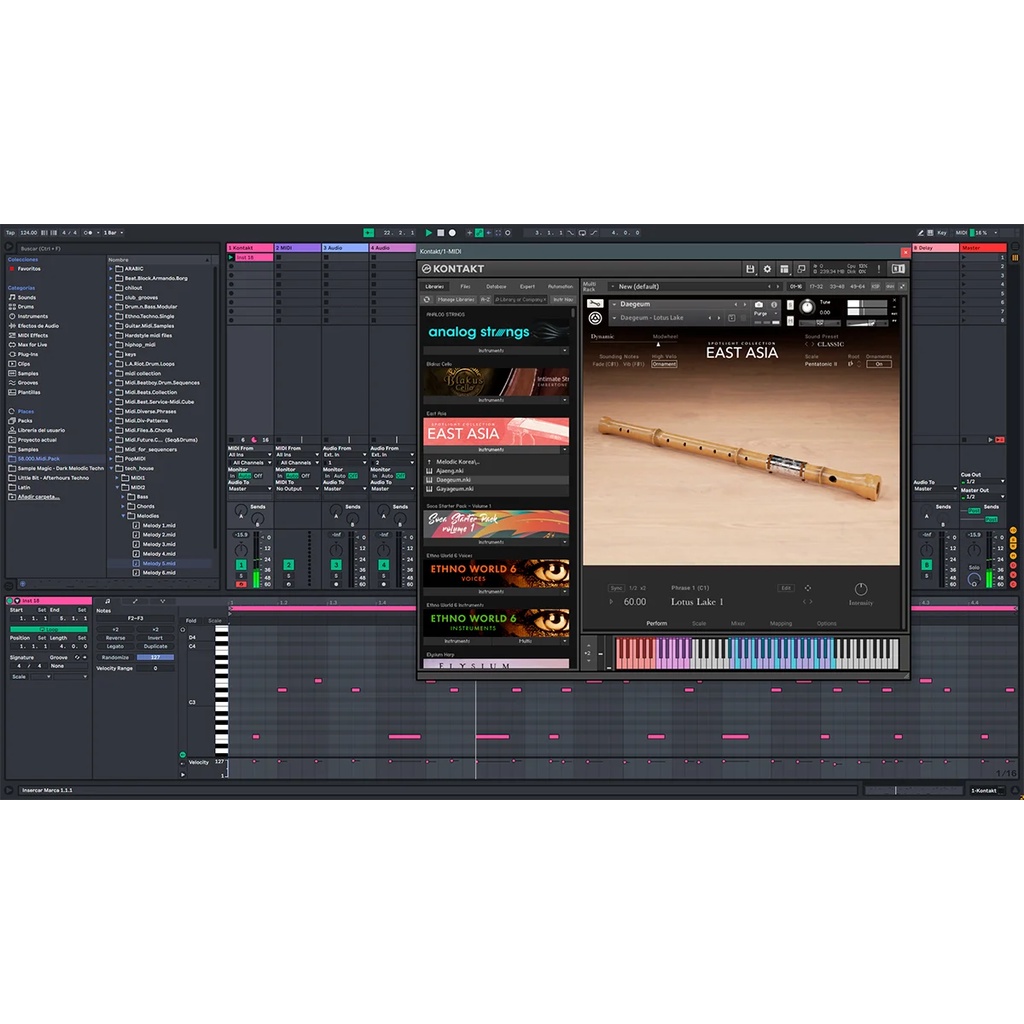Open Max for Live category
Viewport: 1024px width, 1024px height.
tap(27, 345)
